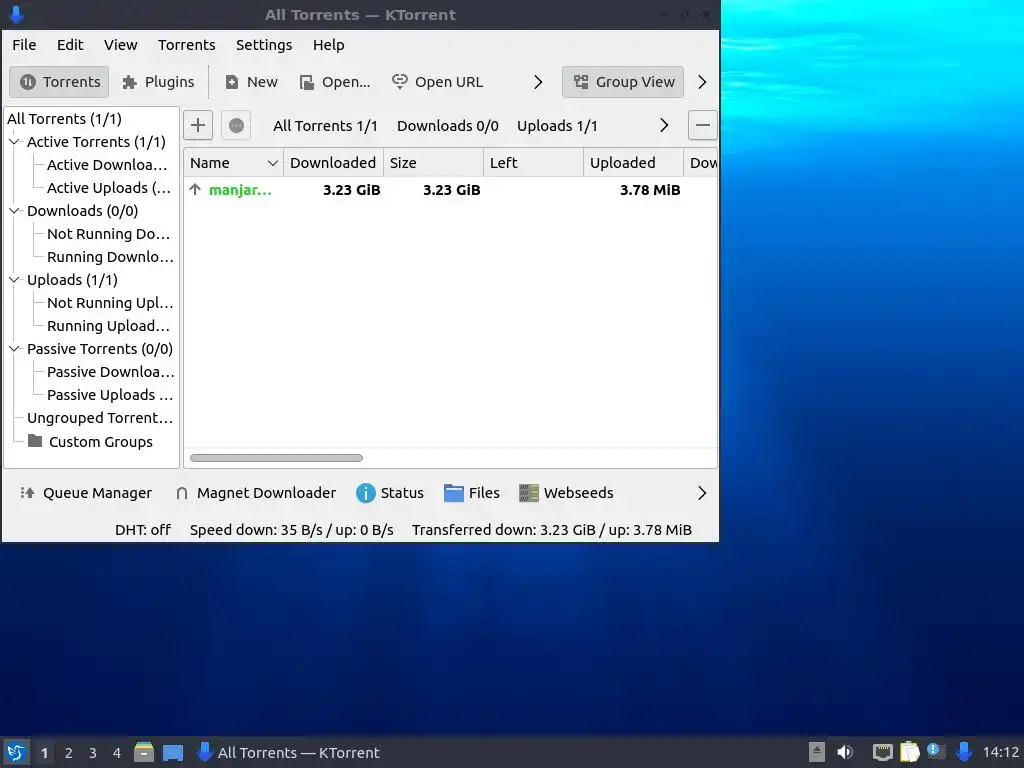This screenshot has height=768, width=1024.
Task: Open the Edit menu
Action: (x=70, y=44)
